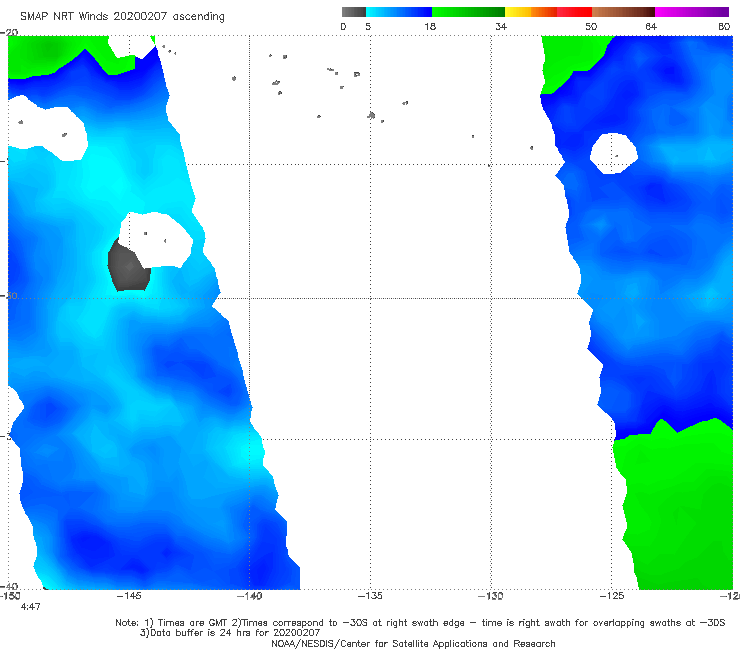Click the color bar label '5'
Image resolution: width=740 pixels, height=650 pixels.
368,26
